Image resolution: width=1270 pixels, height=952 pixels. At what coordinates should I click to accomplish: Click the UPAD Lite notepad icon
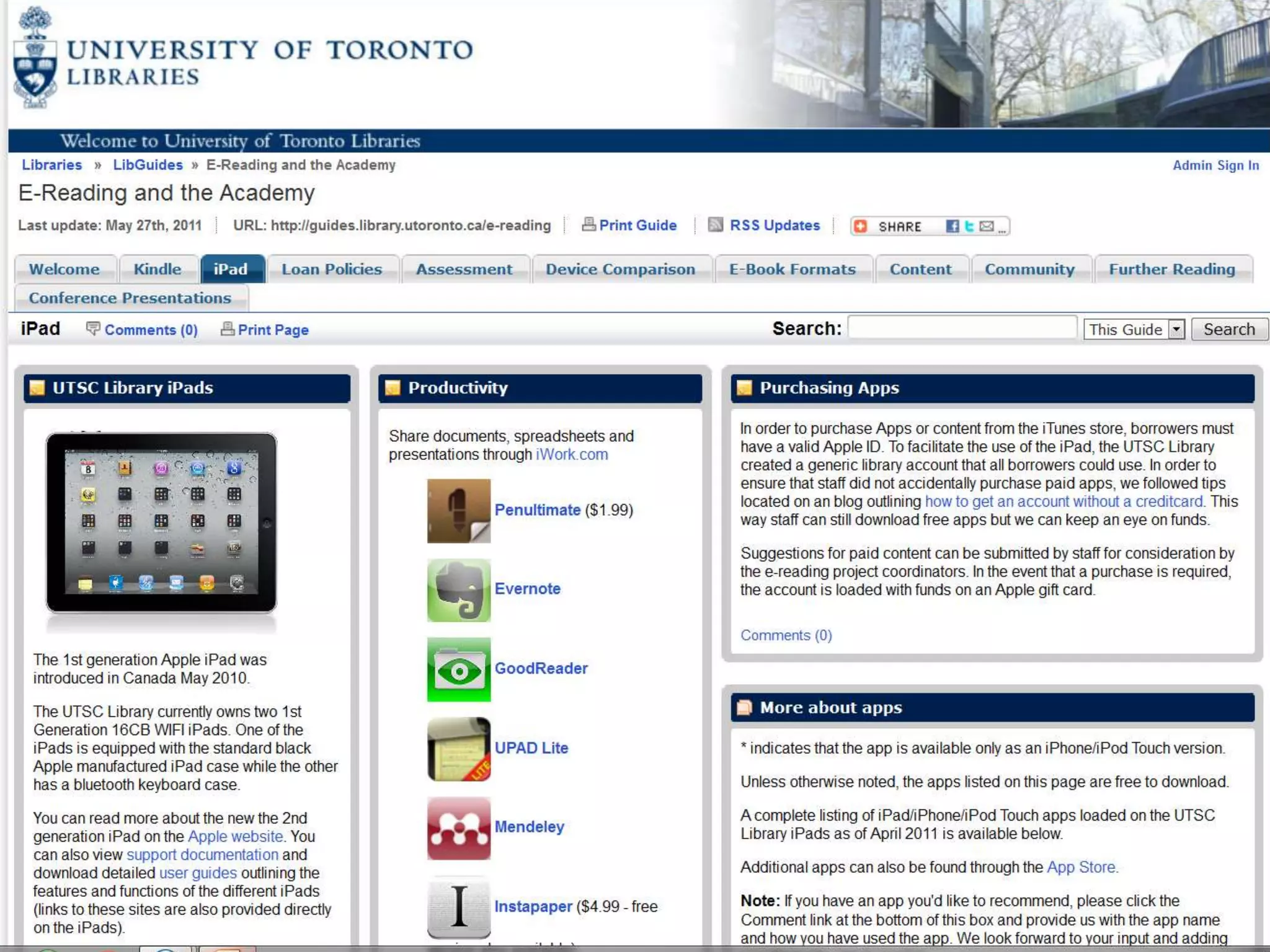(x=458, y=749)
